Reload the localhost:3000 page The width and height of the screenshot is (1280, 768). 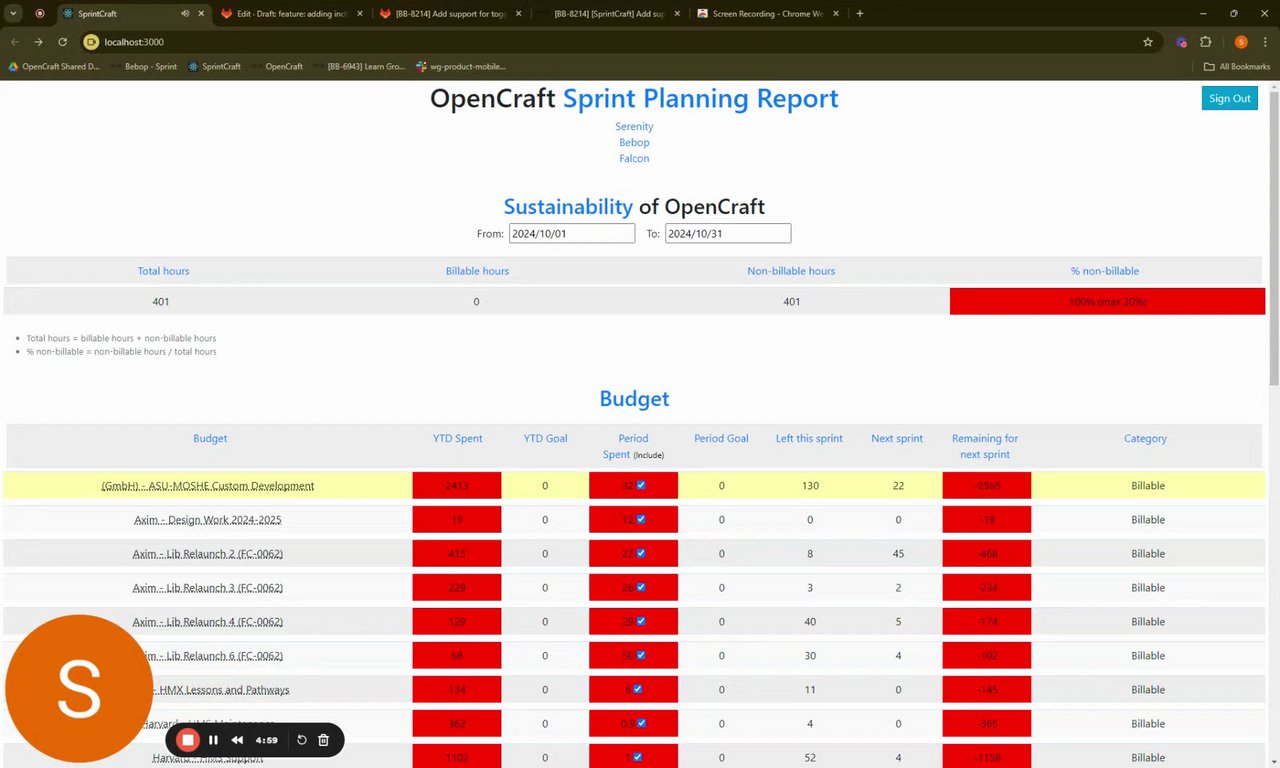pyautogui.click(x=62, y=42)
